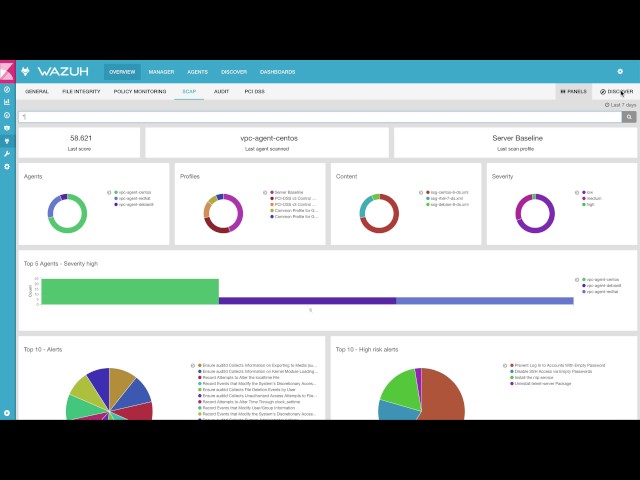Toggle vpc-agent-redhat in the Agents legend

pos(132,198)
